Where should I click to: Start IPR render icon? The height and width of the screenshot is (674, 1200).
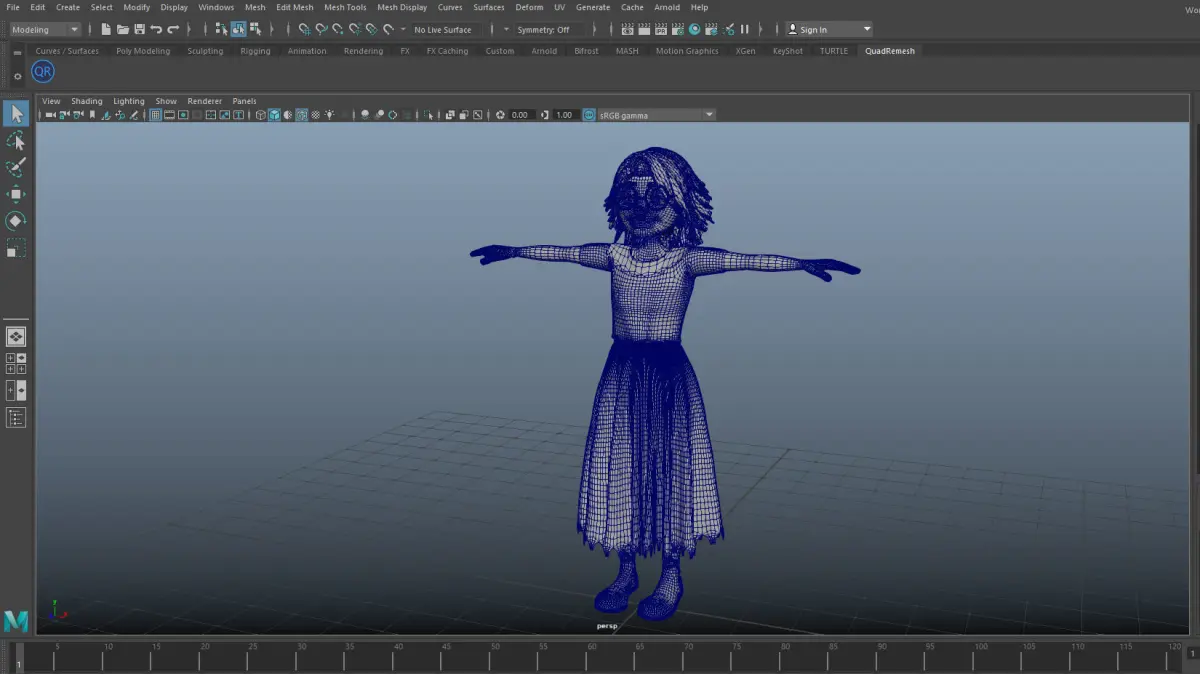661,29
